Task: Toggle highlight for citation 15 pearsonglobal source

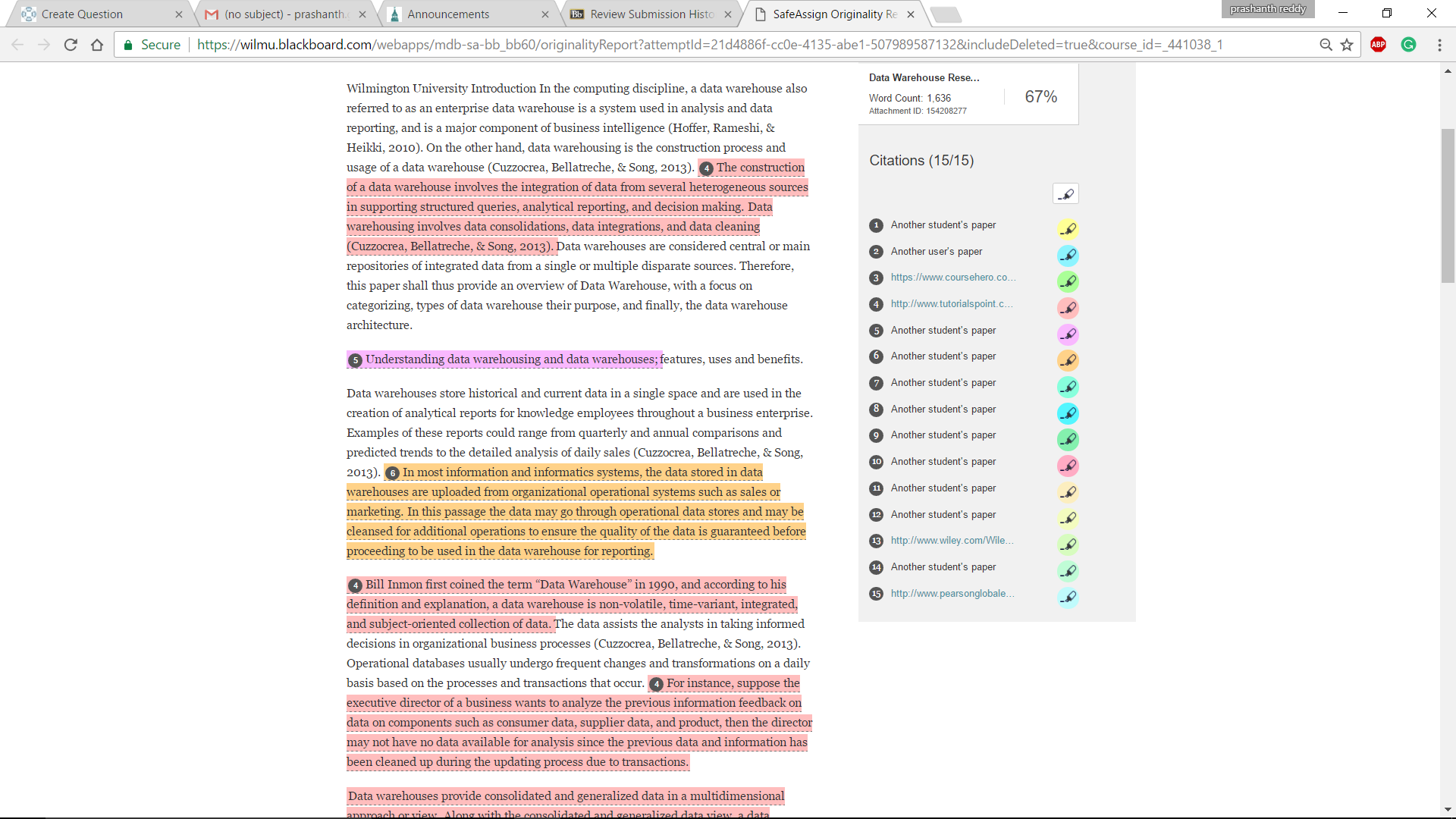Action: point(1068,598)
